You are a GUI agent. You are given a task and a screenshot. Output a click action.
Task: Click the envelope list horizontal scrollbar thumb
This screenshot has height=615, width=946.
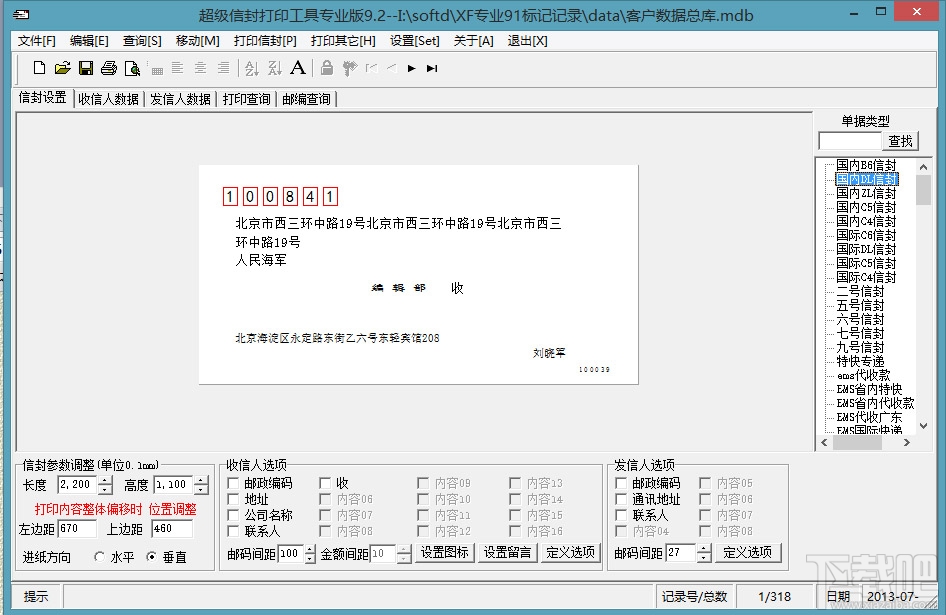click(857, 442)
